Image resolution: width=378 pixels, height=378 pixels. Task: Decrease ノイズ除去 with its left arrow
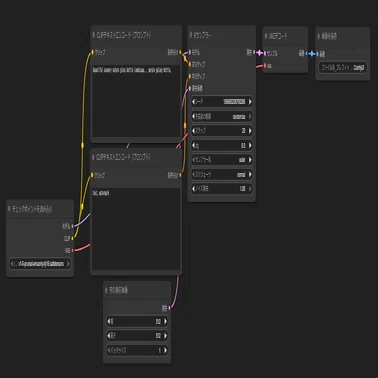click(x=194, y=189)
